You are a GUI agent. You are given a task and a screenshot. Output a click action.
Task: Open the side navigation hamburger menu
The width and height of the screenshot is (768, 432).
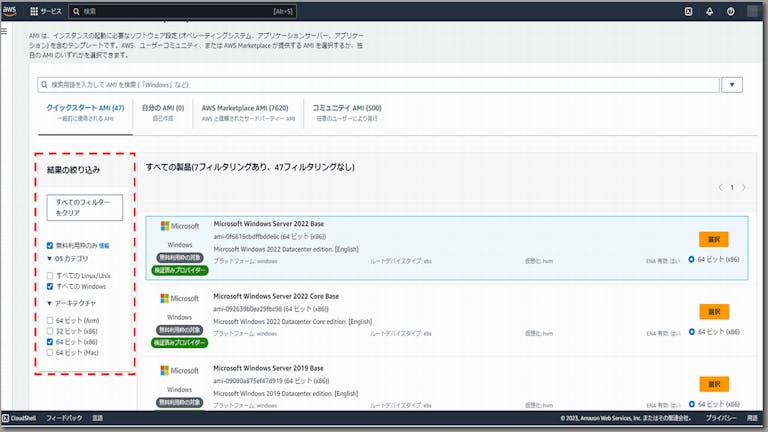(4, 31)
